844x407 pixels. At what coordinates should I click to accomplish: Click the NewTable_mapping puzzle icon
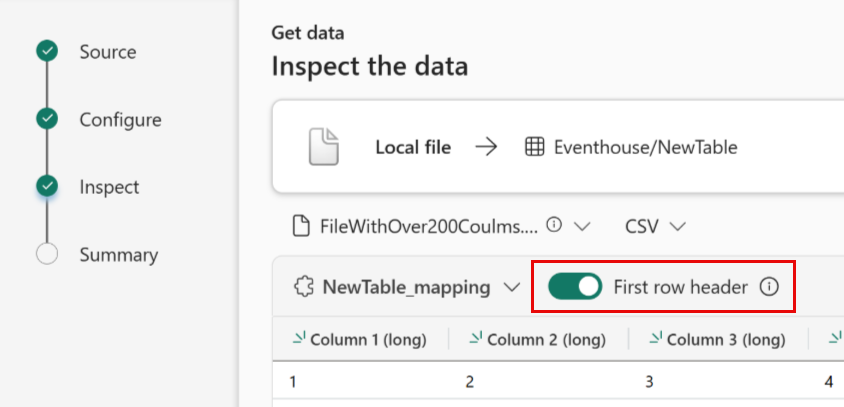(304, 287)
